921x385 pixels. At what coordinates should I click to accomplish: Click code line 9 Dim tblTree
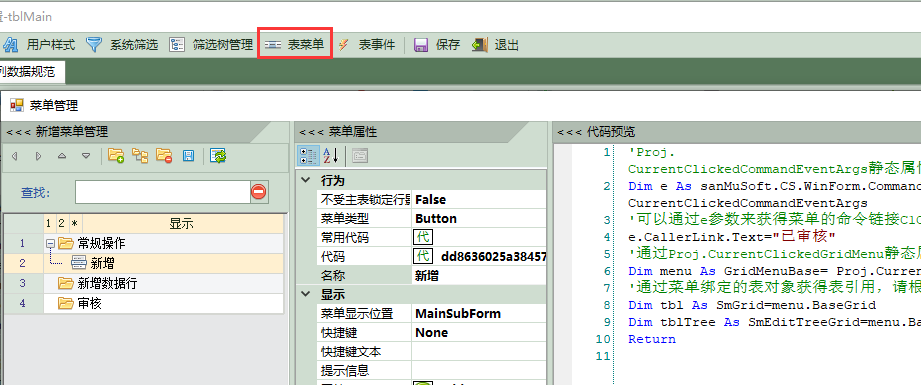tap(774, 322)
